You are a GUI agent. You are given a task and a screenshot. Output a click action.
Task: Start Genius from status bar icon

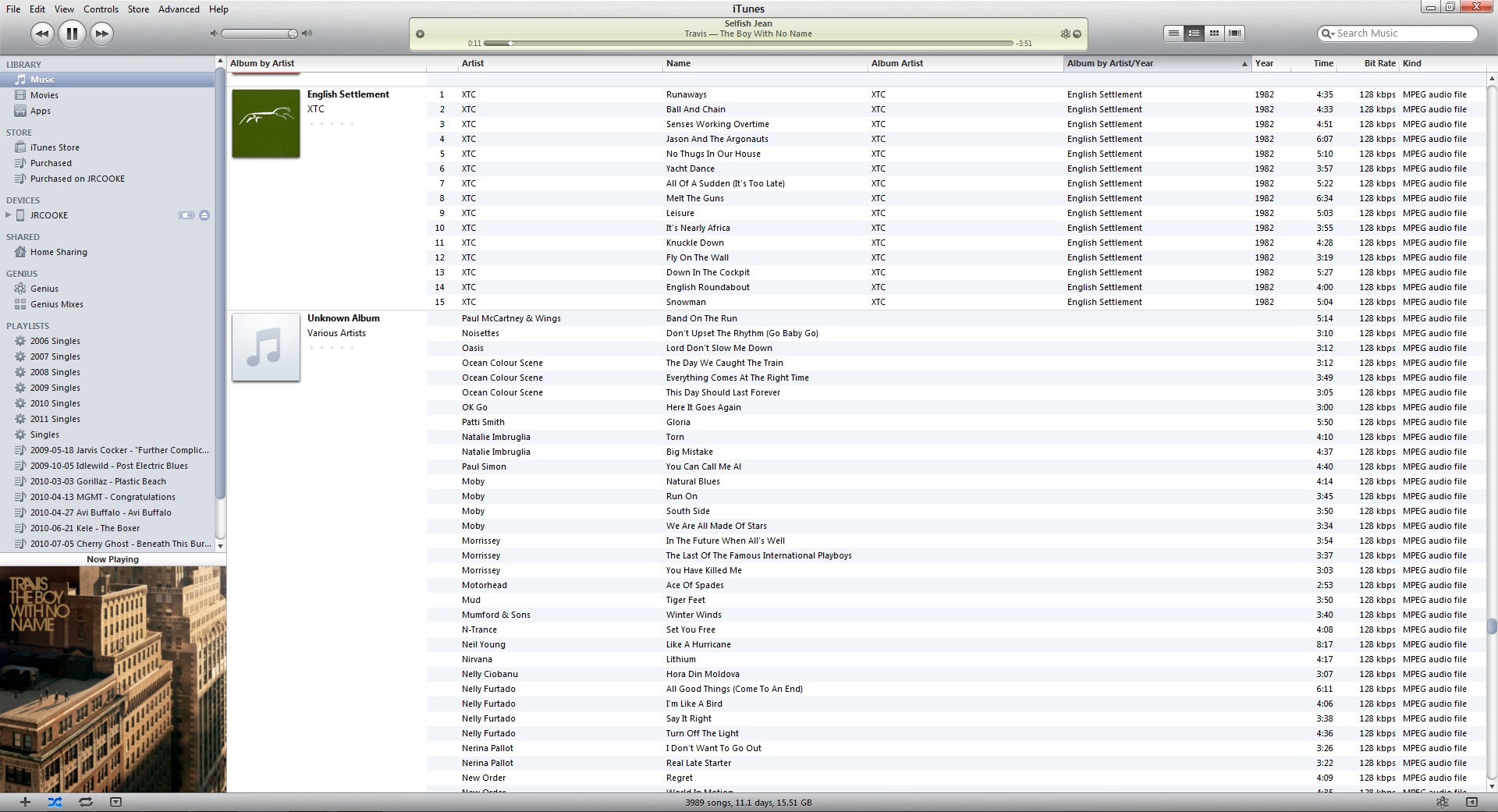click(1442, 802)
